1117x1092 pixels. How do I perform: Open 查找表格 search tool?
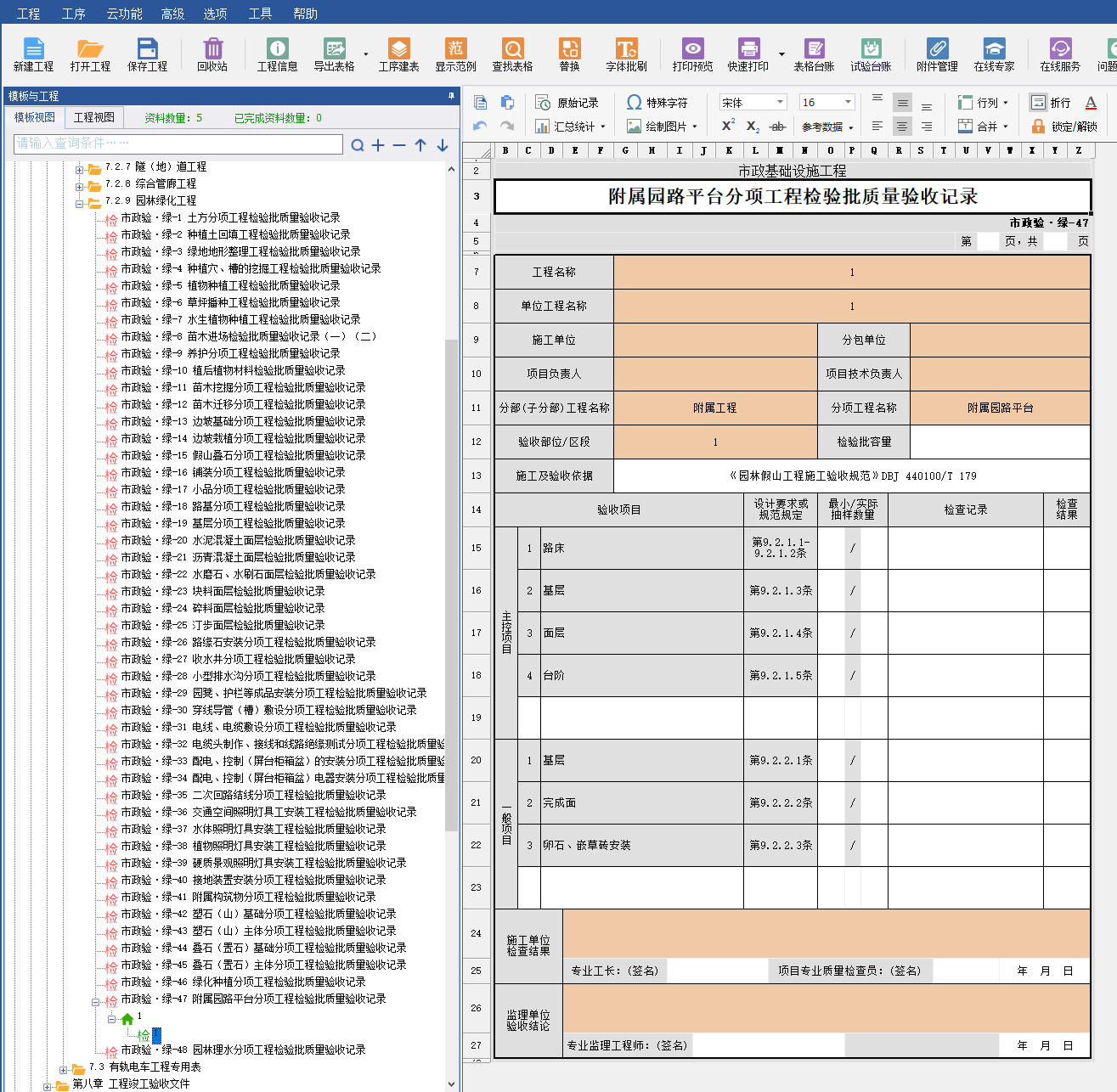coord(512,54)
